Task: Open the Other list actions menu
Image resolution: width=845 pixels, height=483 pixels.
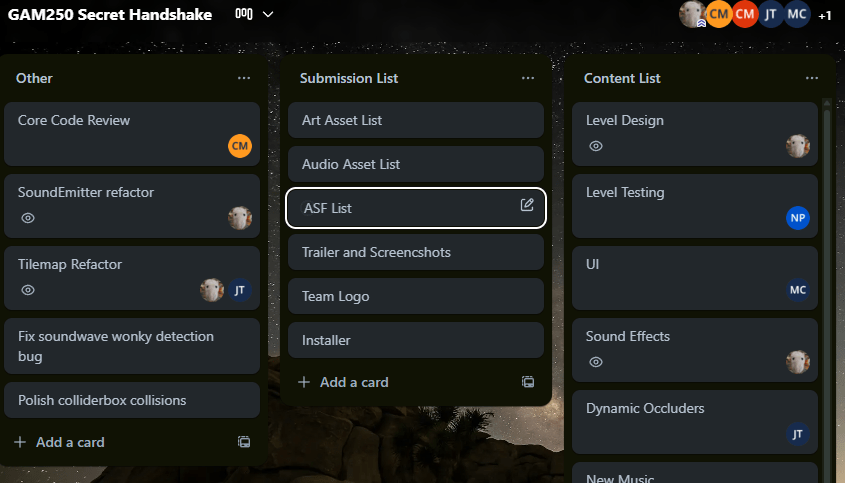Action: click(244, 78)
